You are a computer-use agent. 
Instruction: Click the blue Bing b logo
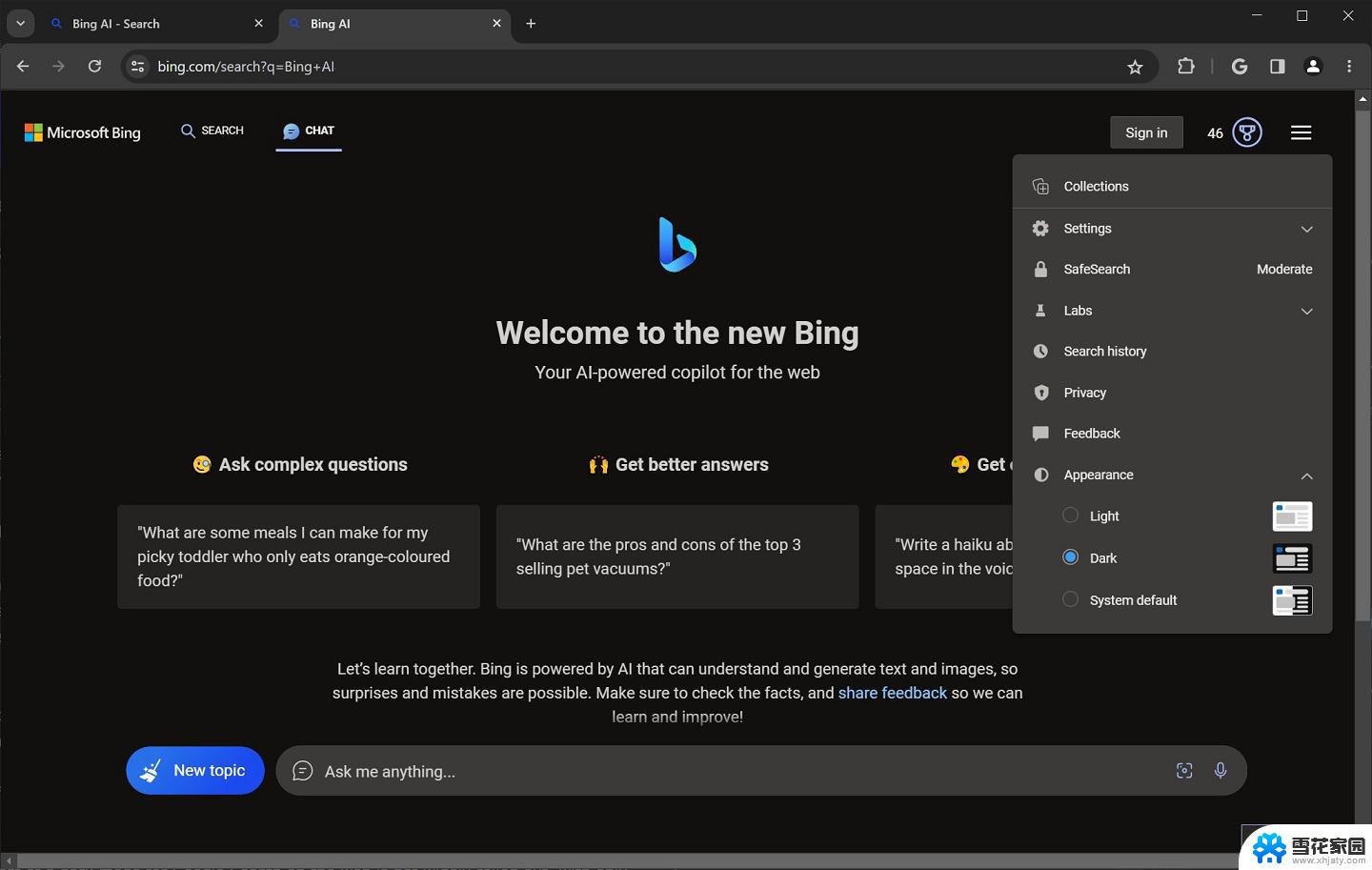677,245
